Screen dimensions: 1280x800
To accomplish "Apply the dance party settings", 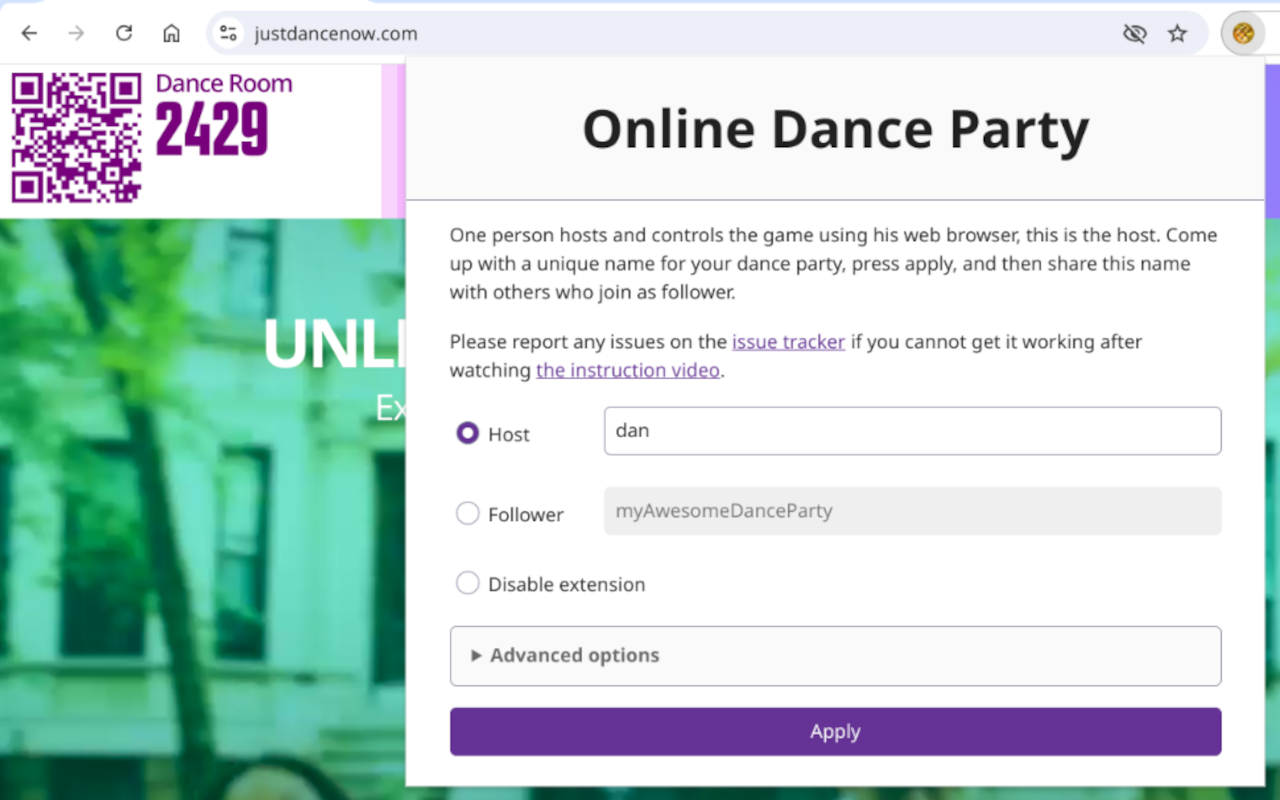I will click(x=835, y=731).
